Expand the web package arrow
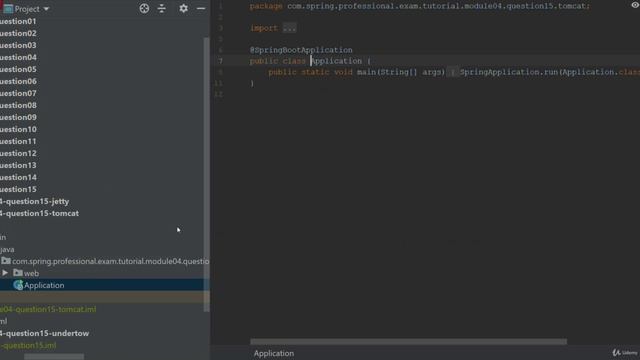 5,273
